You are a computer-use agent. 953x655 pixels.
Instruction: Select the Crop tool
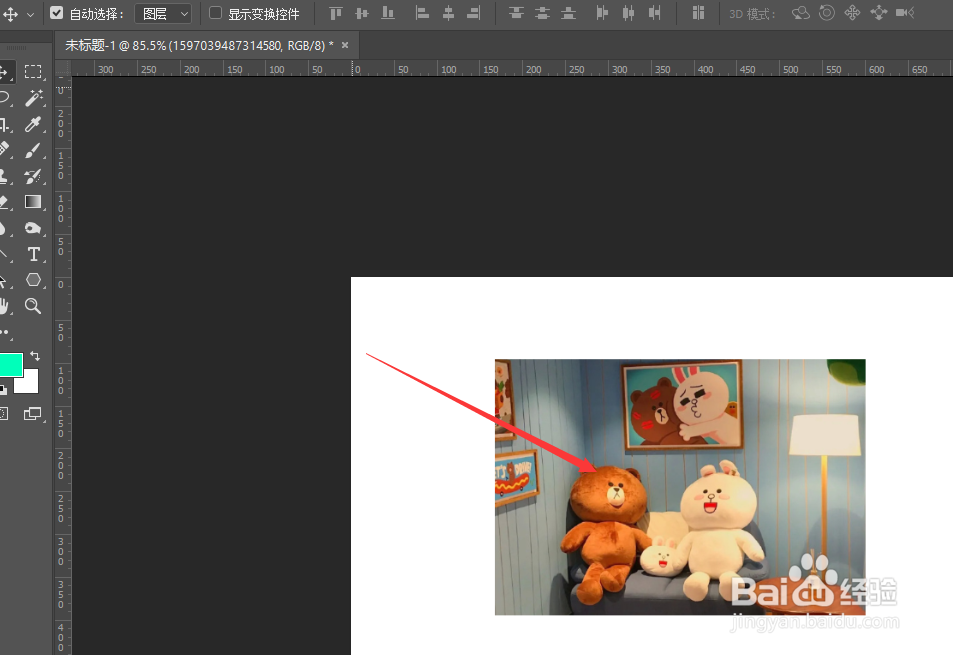tap(5, 125)
